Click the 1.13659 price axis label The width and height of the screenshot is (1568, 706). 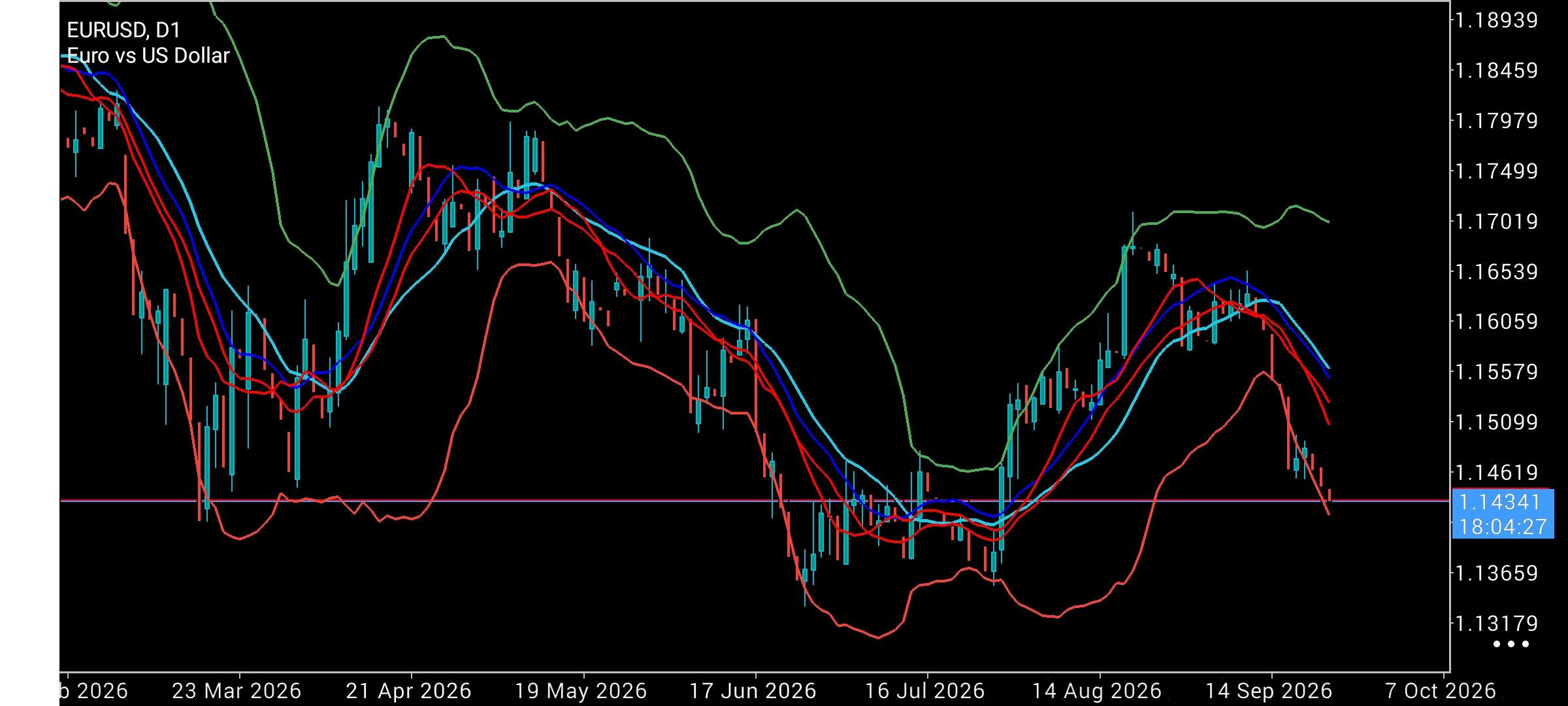pos(1497,573)
